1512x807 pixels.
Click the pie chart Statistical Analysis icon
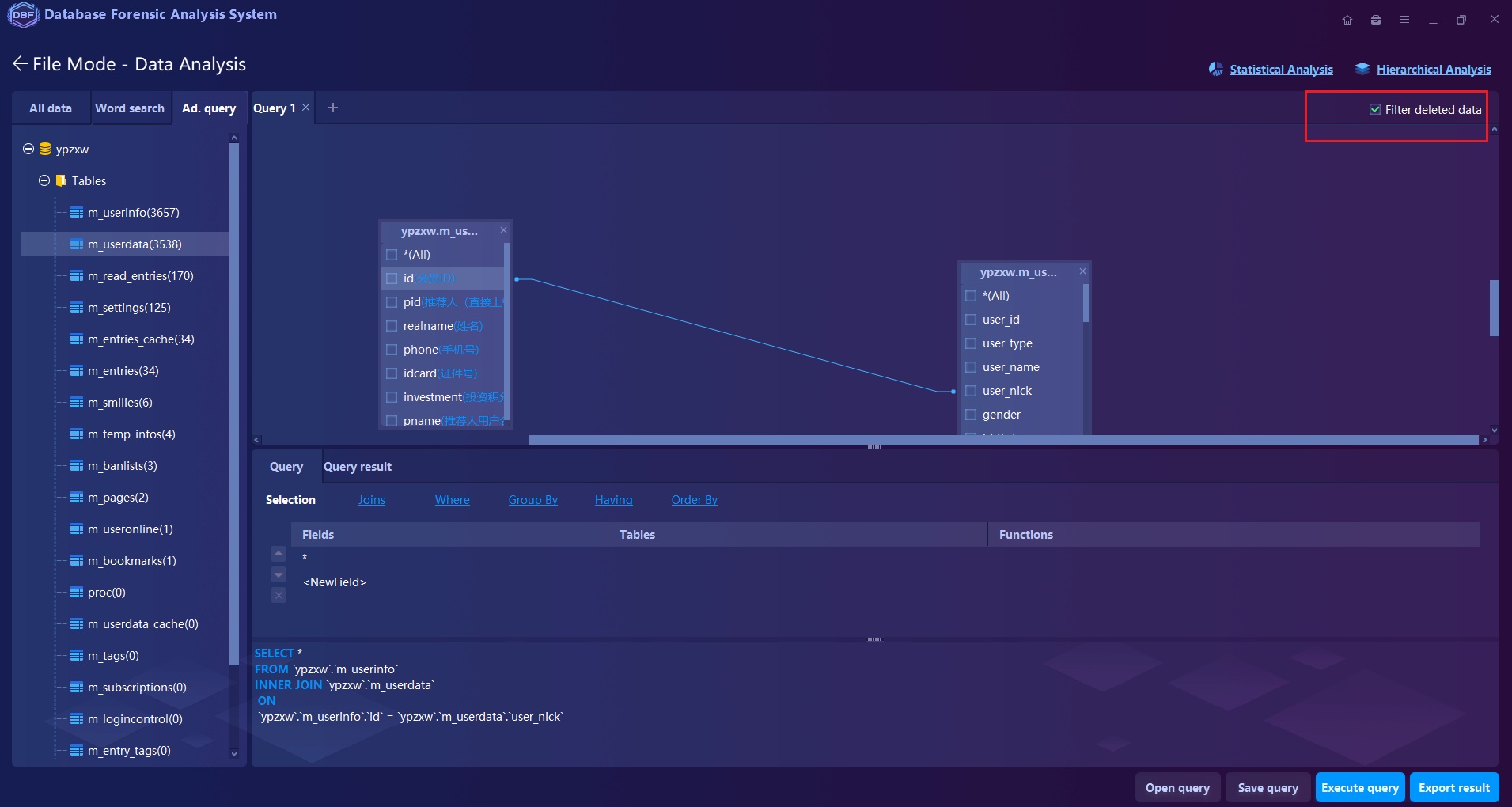[x=1217, y=69]
